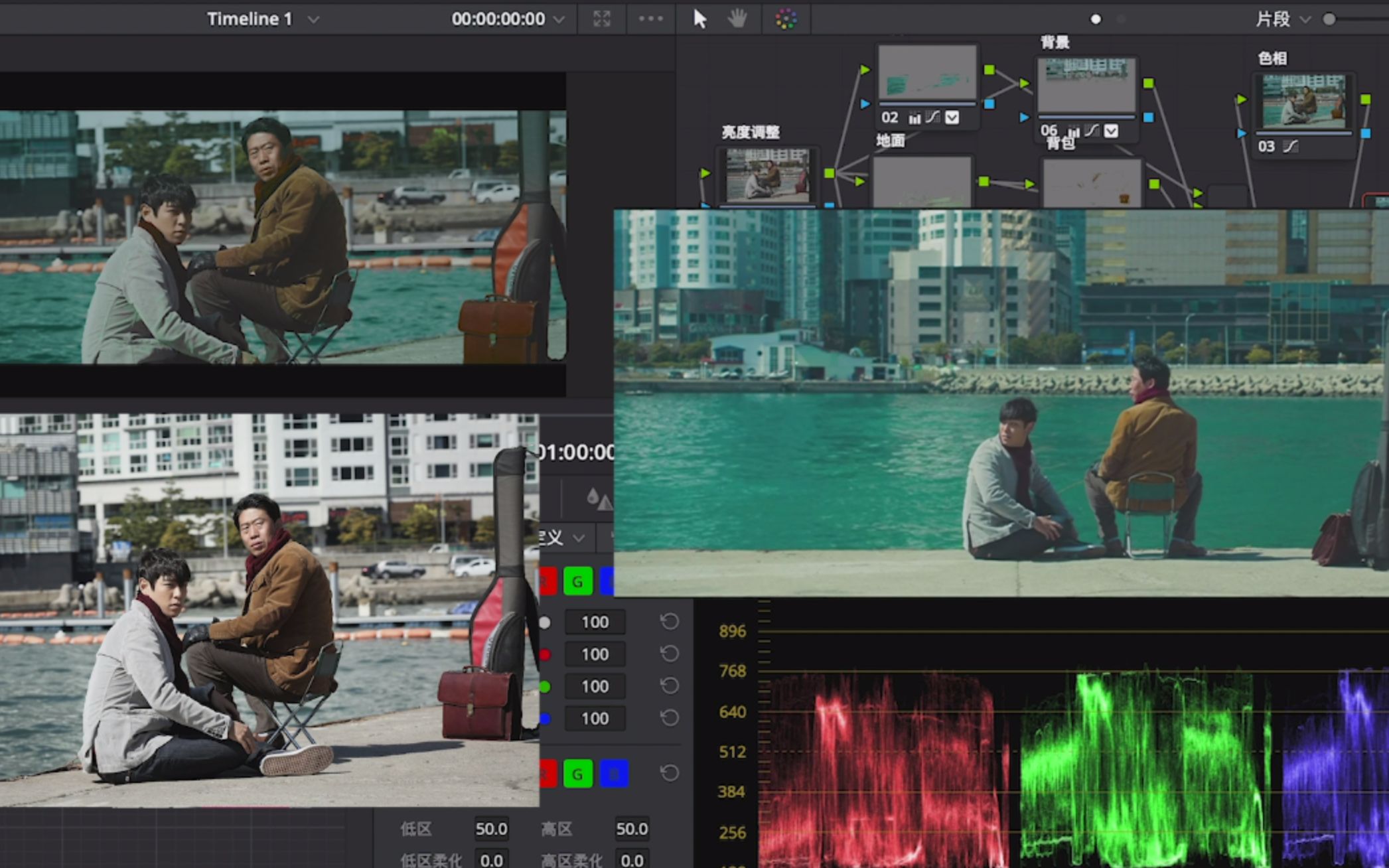Click the 01:00:00 timecode display
This screenshot has width=1389, height=868.
click(575, 453)
